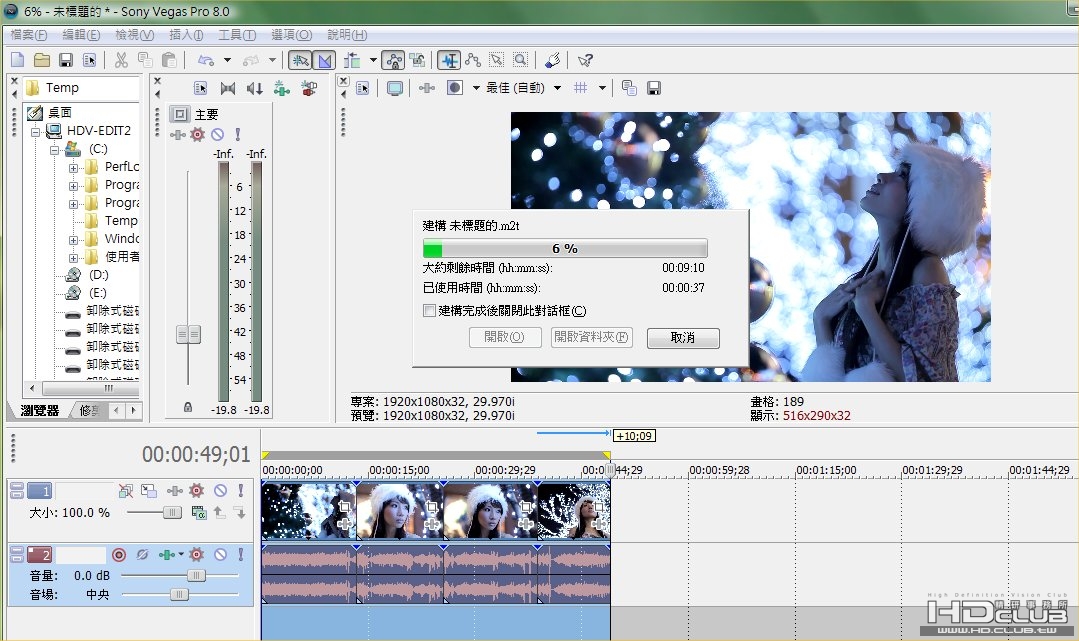Click the scissors cut icon
This screenshot has width=1079, height=641.
tap(121, 61)
